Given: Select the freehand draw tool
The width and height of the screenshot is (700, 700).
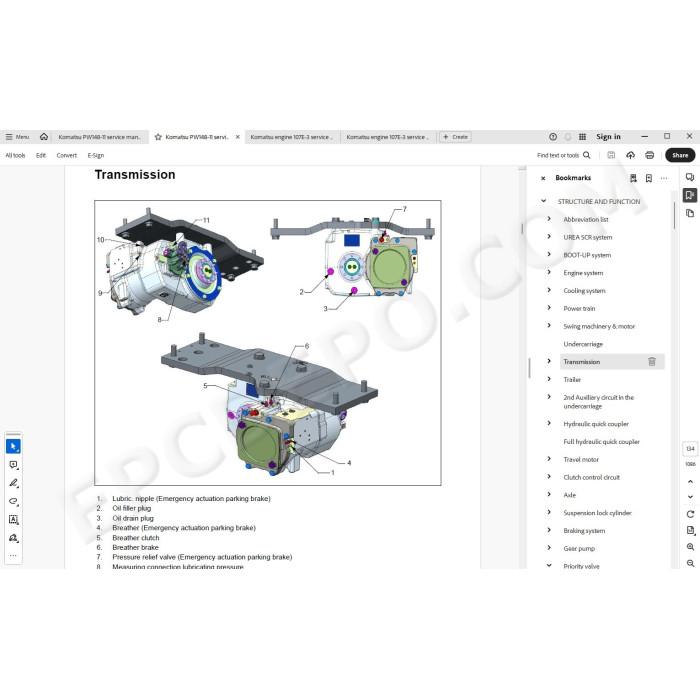Looking at the screenshot, I should [x=13, y=501].
